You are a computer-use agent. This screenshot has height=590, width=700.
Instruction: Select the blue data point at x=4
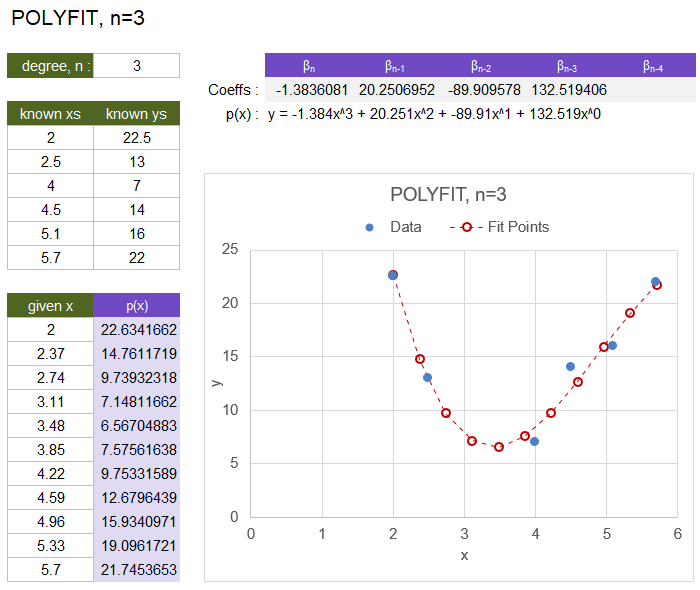coord(534,441)
